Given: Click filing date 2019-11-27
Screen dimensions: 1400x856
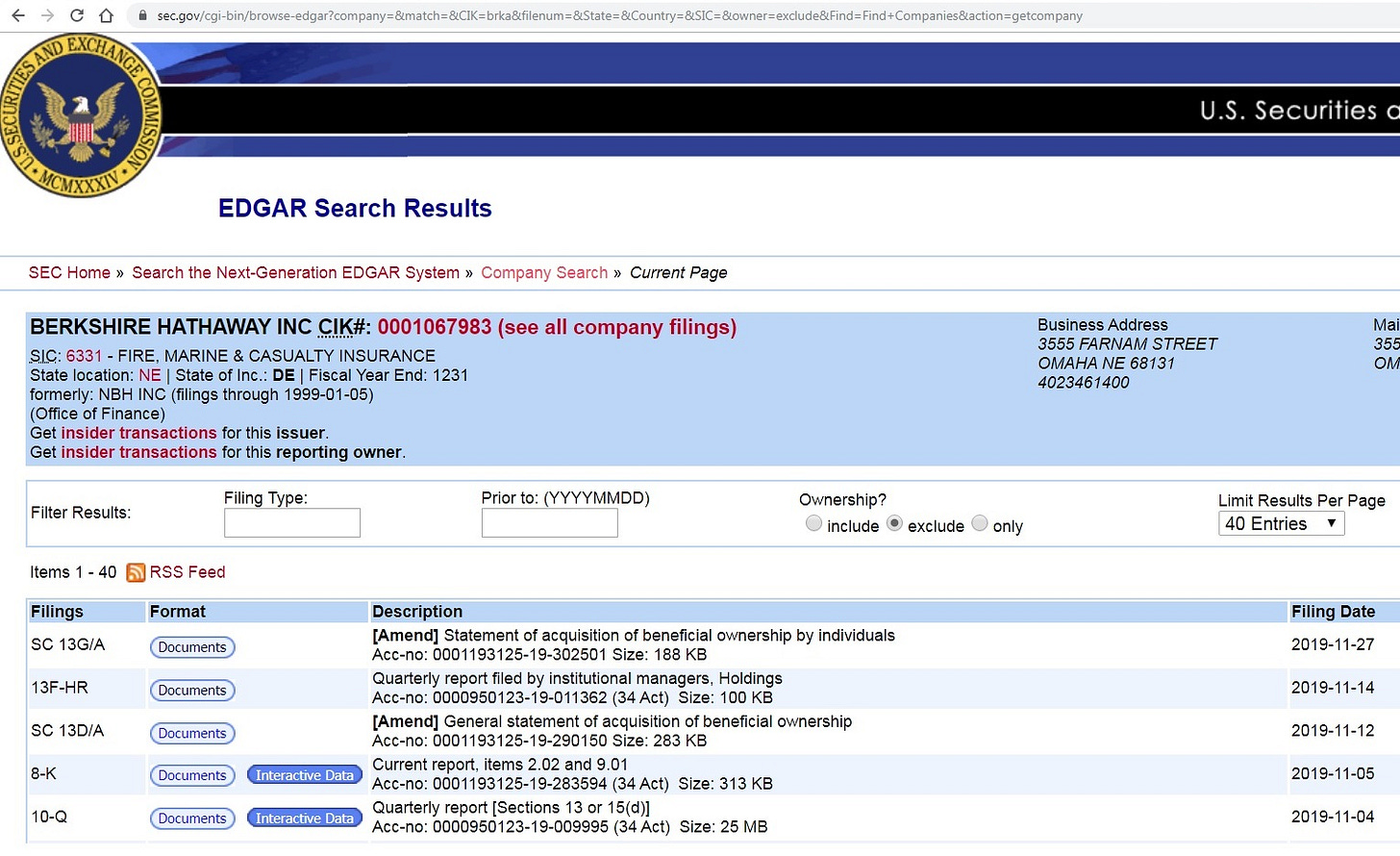Looking at the screenshot, I should pyautogui.click(x=1333, y=644).
